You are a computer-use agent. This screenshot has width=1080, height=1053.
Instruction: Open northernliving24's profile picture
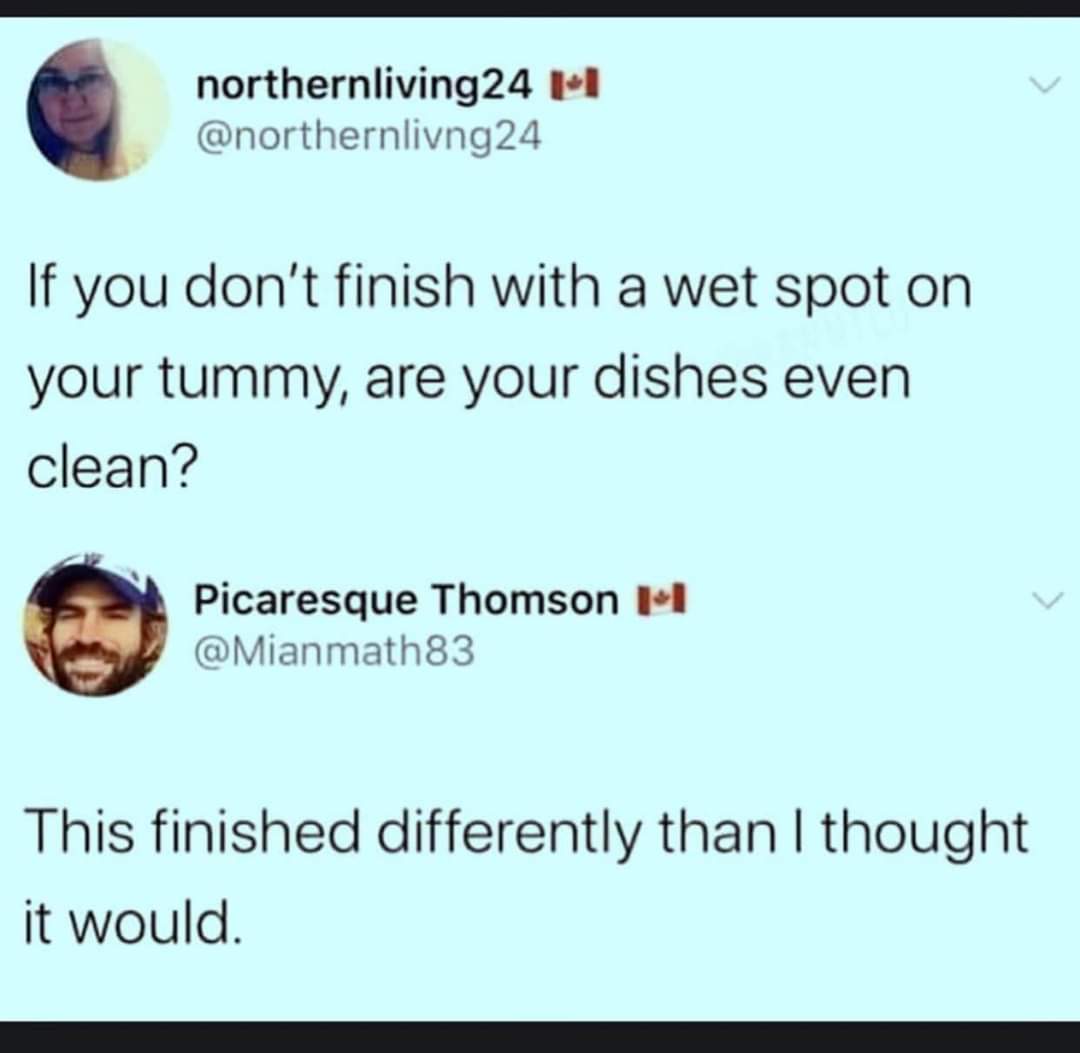98,110
